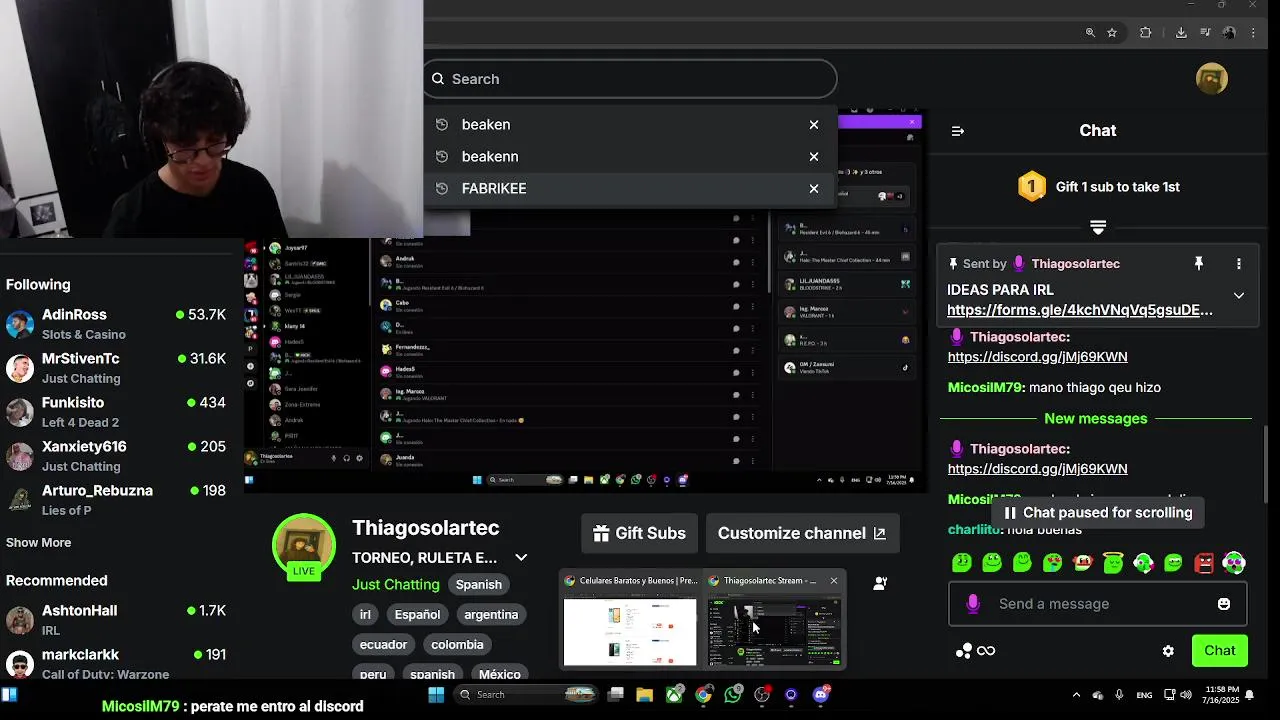
Task: Click the Spanish language tag
Action: coord(479,585)
